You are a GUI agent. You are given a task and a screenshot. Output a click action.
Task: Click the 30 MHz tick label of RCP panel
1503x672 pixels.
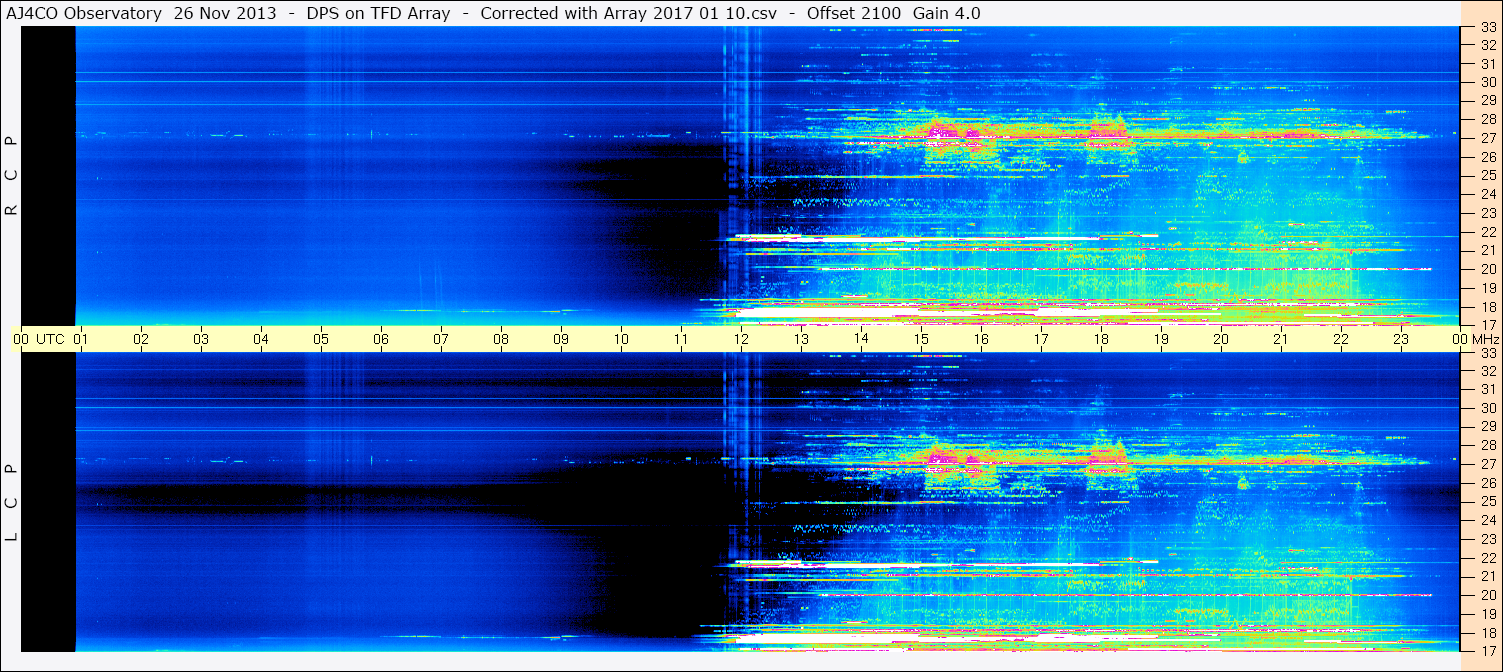(1488, 82)
